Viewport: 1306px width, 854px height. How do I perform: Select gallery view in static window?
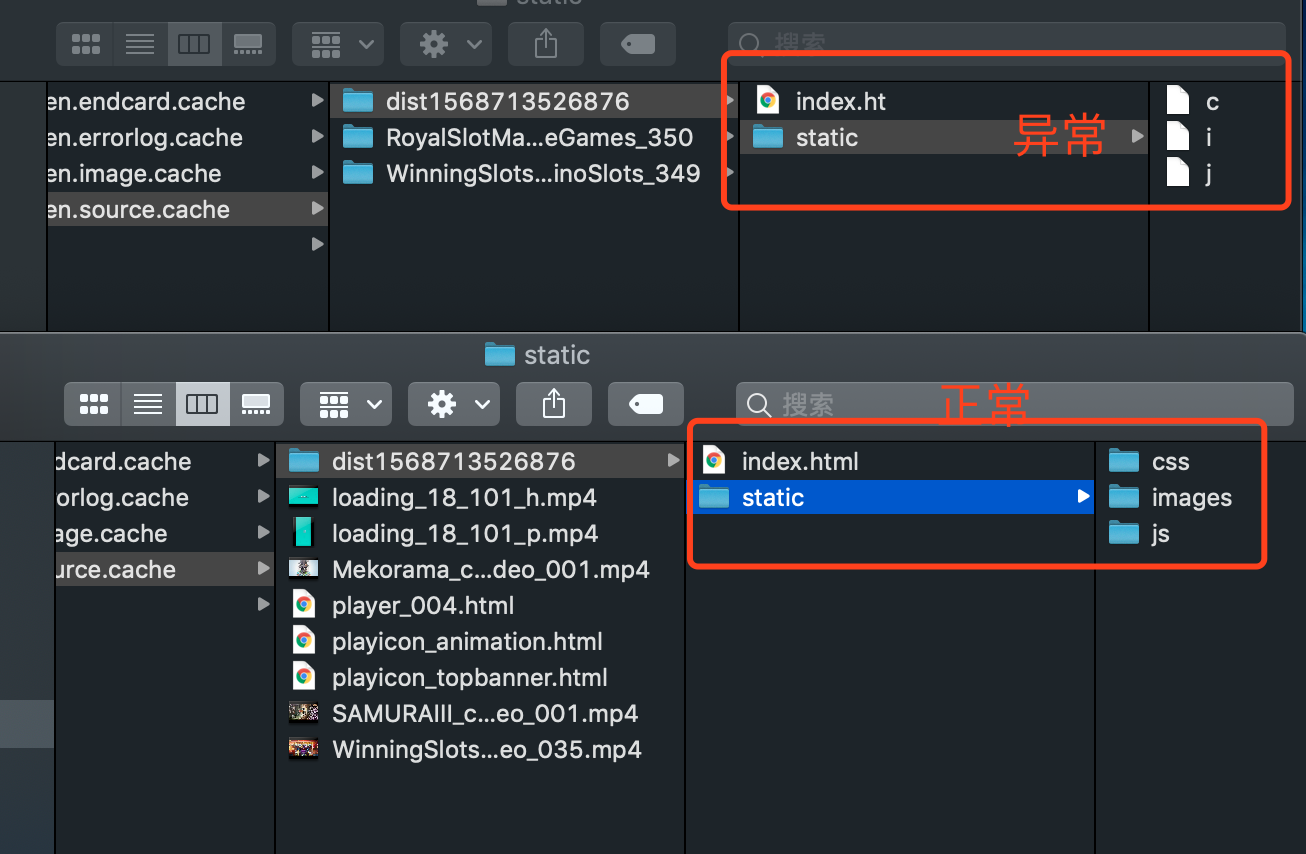click(256, 404)
